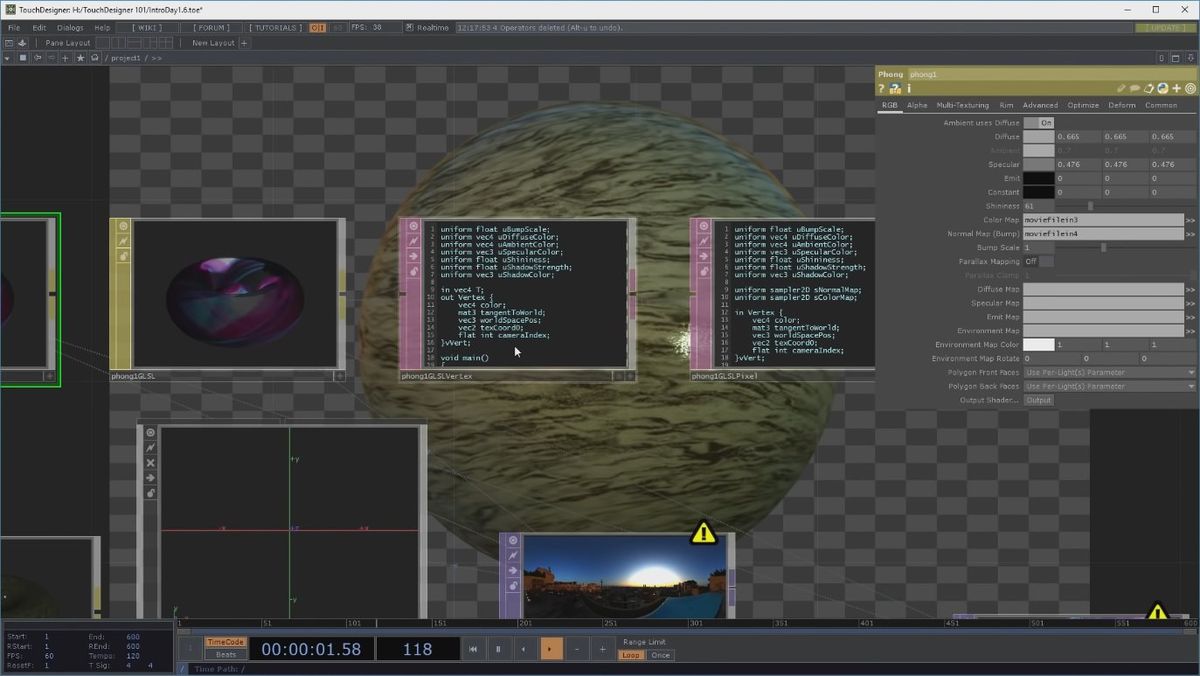Open the Phong operator help question mark
Viewport: 1200px width, 676px height.
pos(882,89)
